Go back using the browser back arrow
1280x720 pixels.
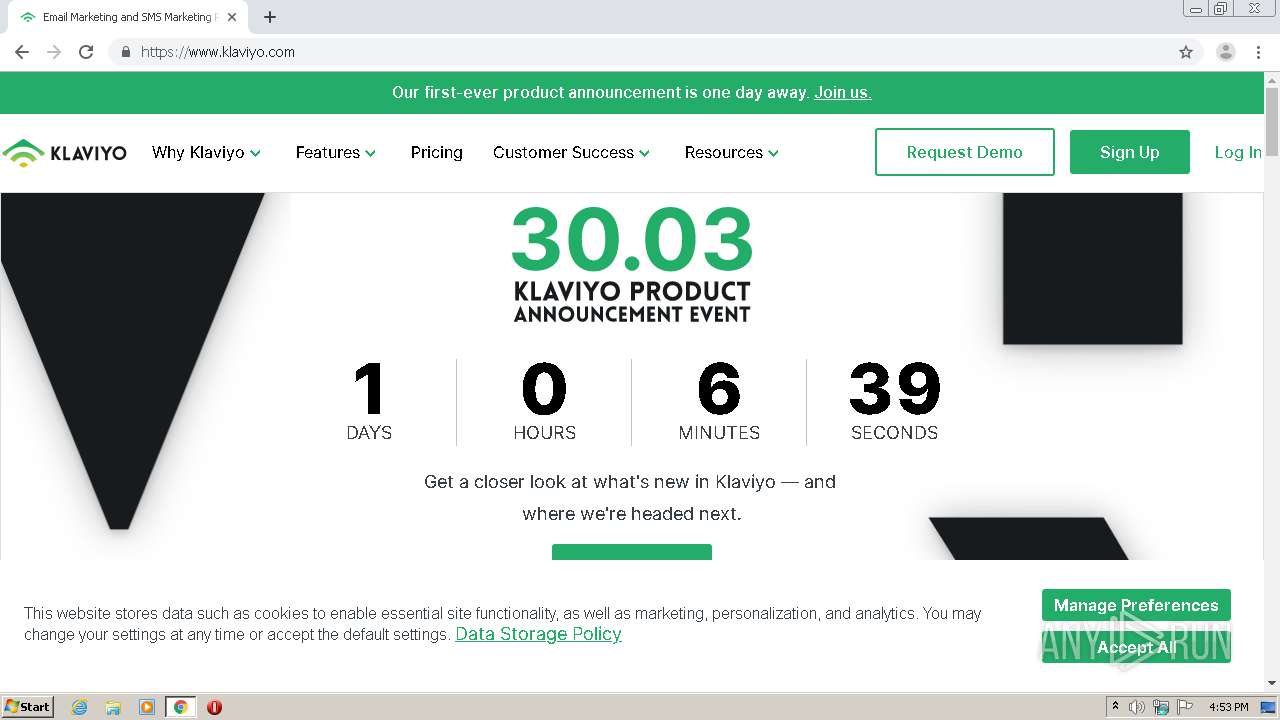pos(22,52)
